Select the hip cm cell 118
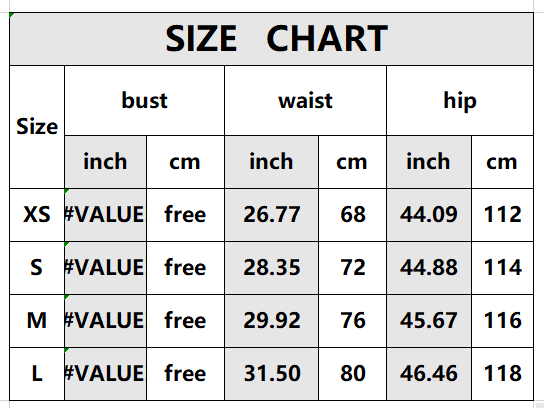The height and width of the screenshot is (408, 544). [x=502, y=374]
